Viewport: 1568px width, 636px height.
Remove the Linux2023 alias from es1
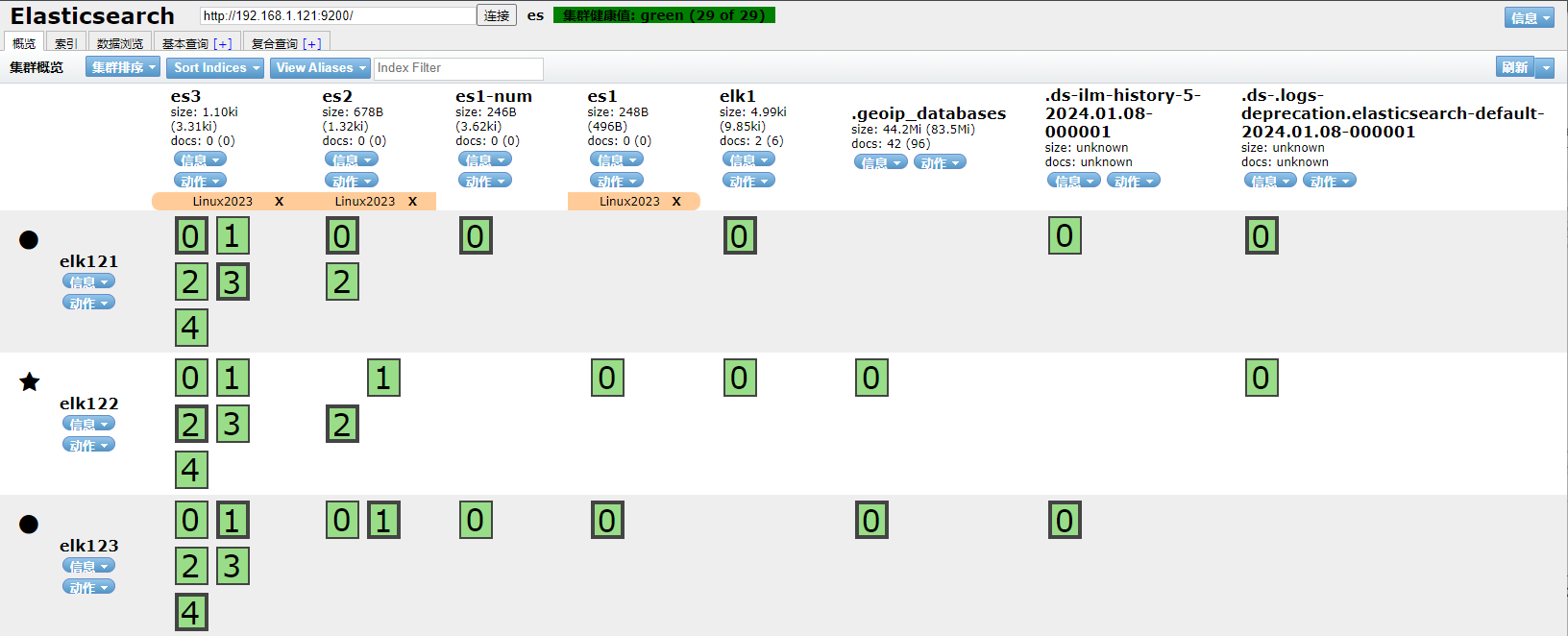coord(676,202)
